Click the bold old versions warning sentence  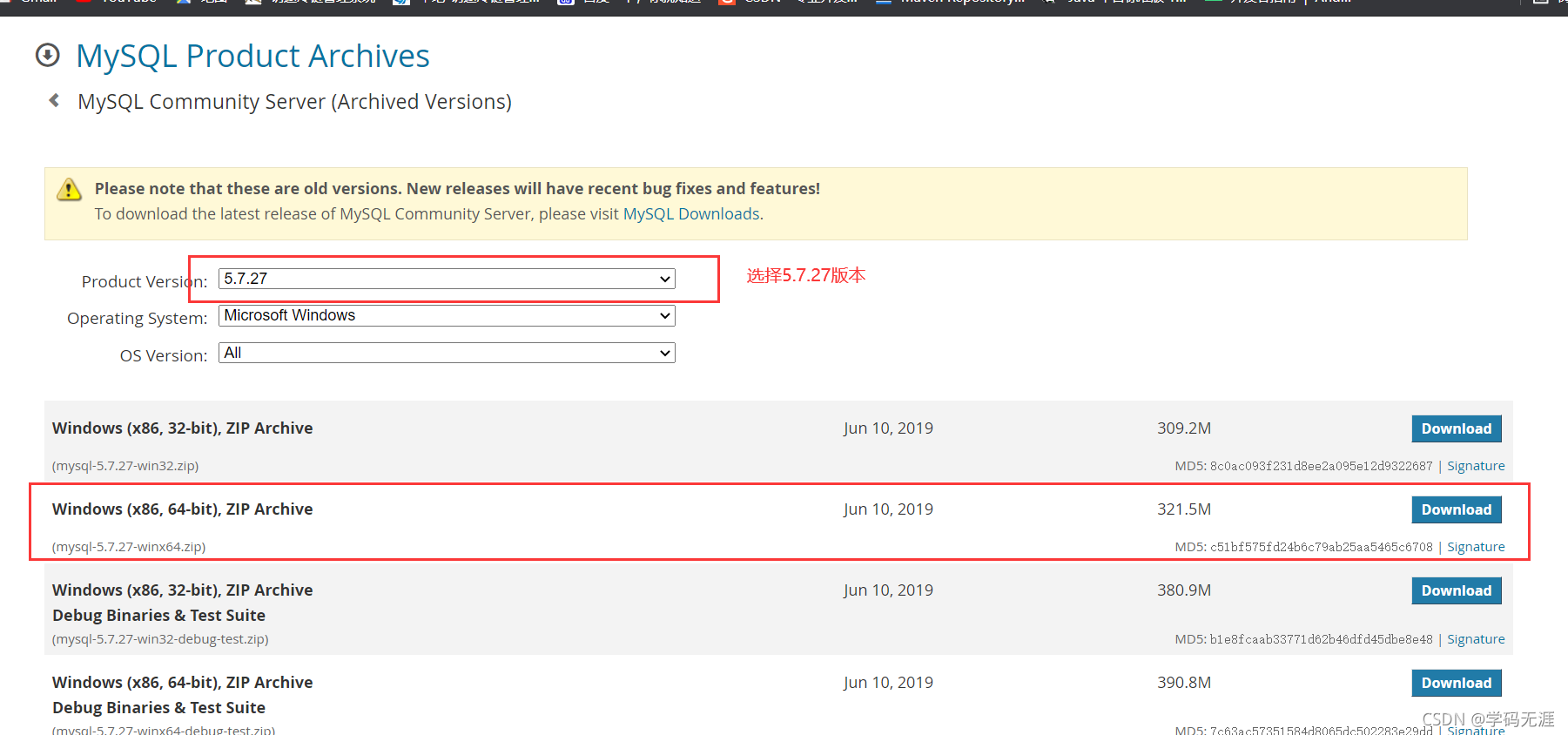457,189
